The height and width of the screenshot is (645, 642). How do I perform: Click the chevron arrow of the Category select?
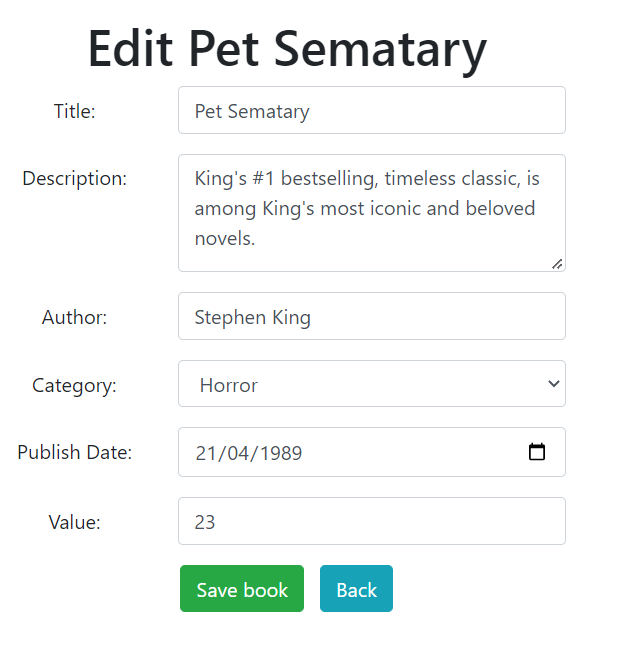pos(554,384)
